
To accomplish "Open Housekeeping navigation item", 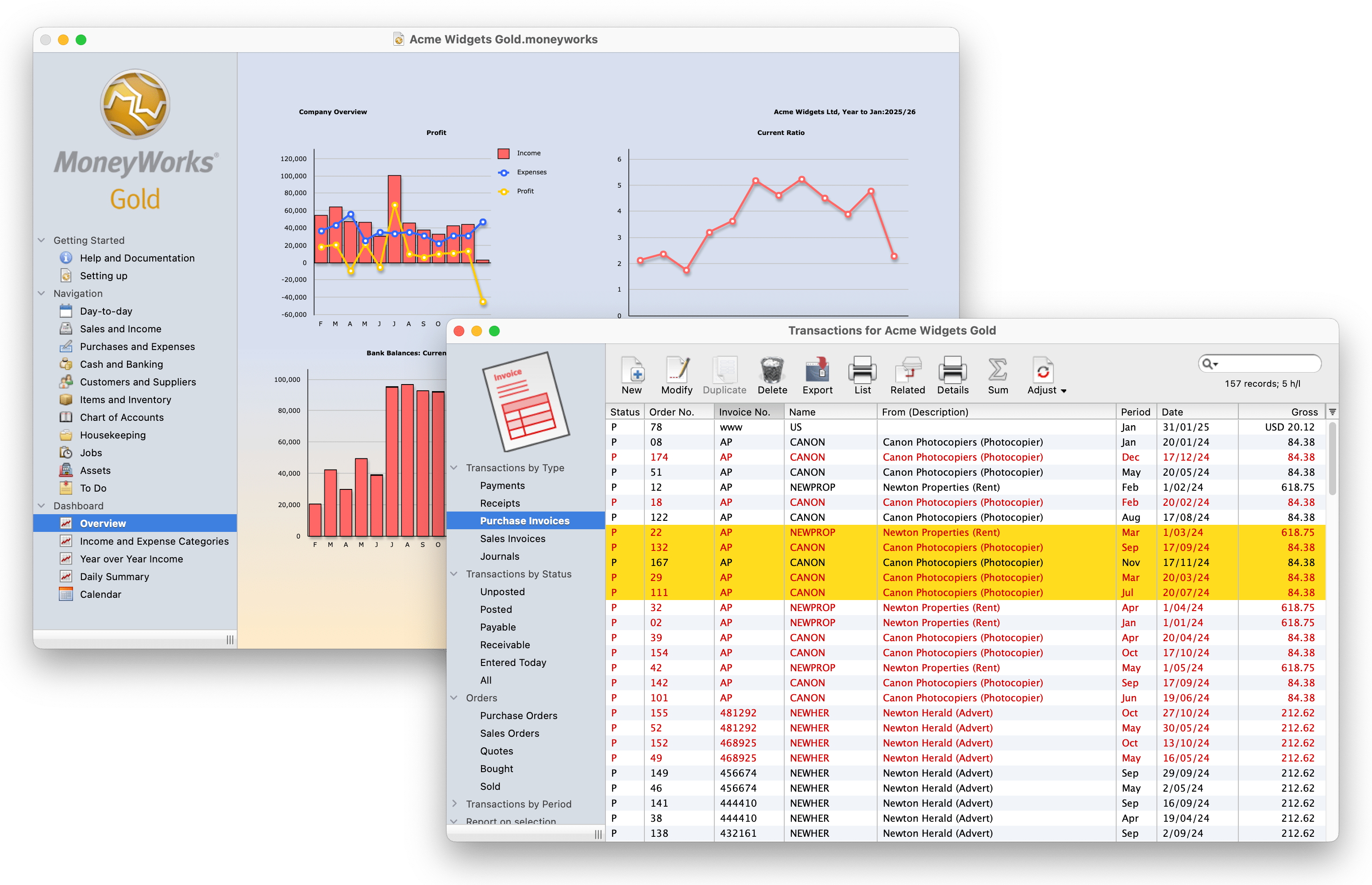I will pos(113,435).
